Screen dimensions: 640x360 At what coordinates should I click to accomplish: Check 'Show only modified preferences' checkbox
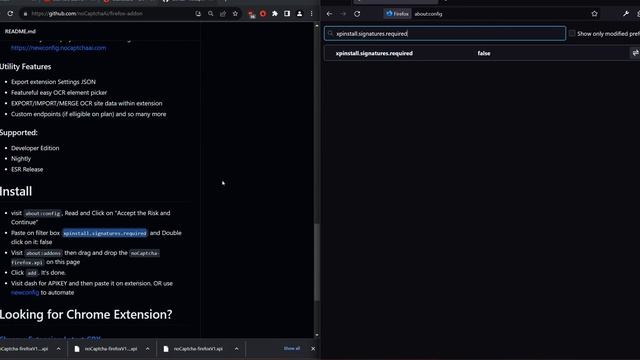(x=572, y=33)
